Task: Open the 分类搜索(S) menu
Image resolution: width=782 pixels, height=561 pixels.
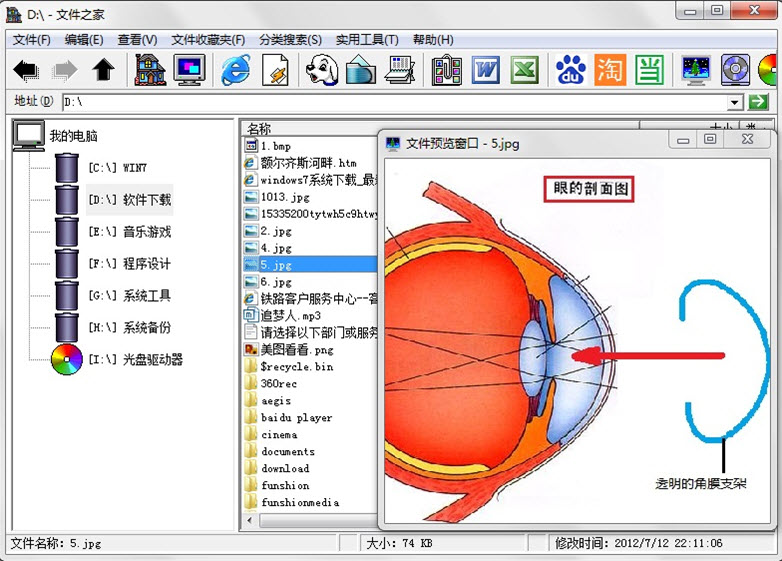Action: pyautogui.click(x=290, y=40)
